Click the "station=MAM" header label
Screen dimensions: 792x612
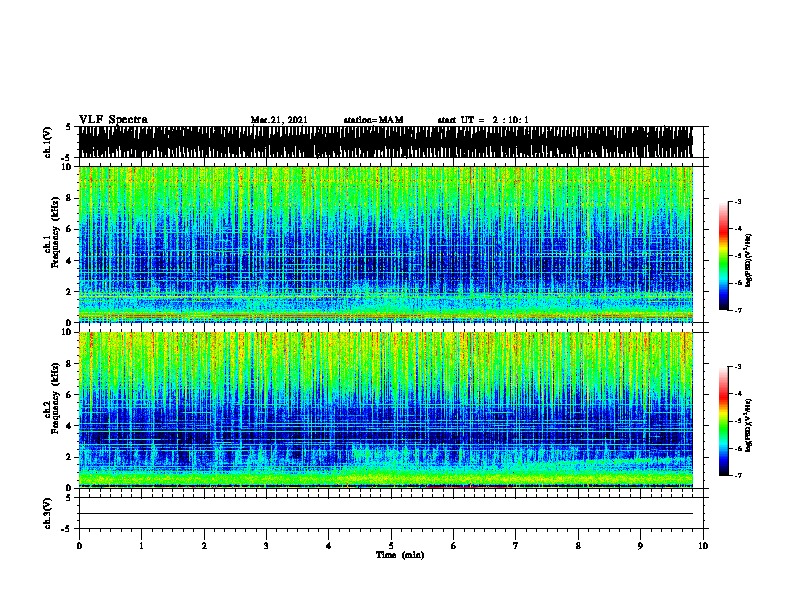373,120
